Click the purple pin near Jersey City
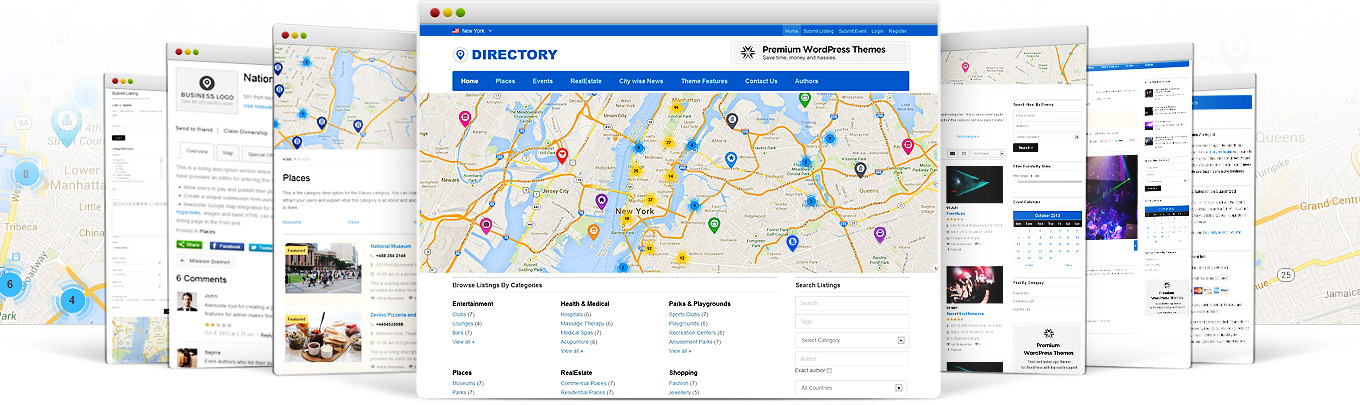The height and width of the screenshot is (405, 1360). [600, 201]
